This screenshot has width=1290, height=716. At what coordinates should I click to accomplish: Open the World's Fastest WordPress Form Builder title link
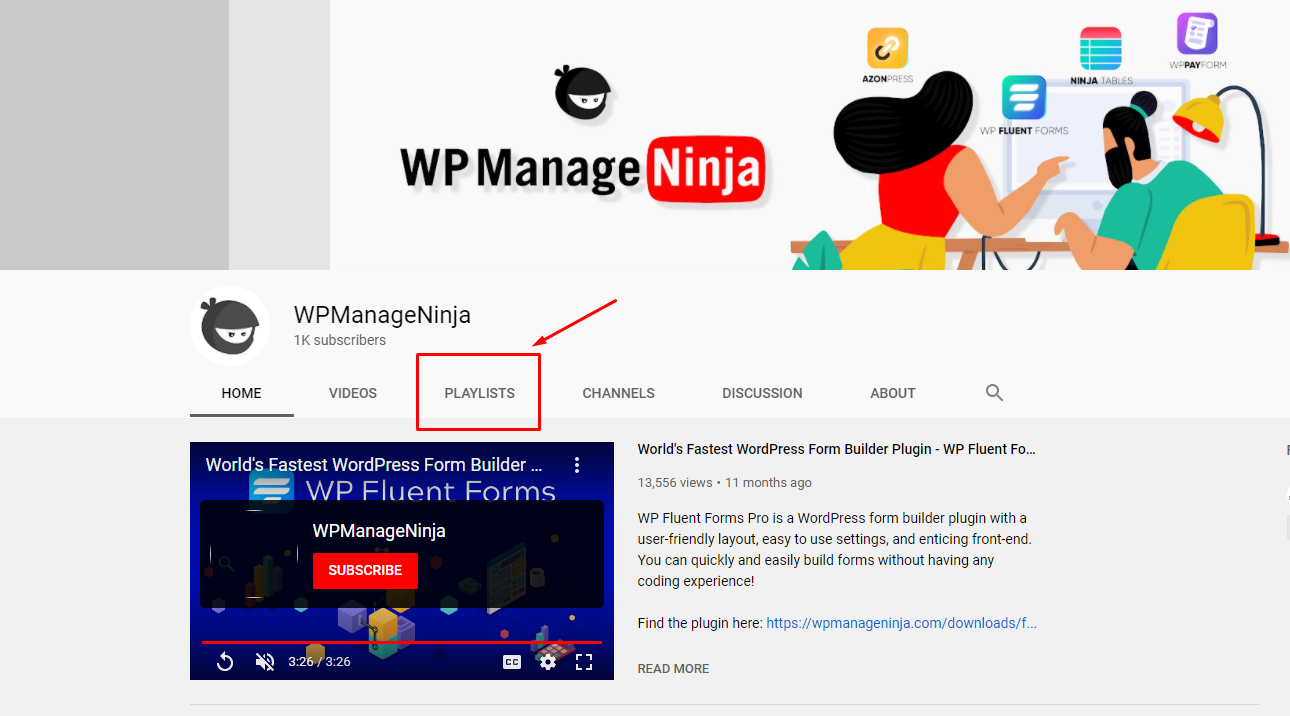[837, 450]
